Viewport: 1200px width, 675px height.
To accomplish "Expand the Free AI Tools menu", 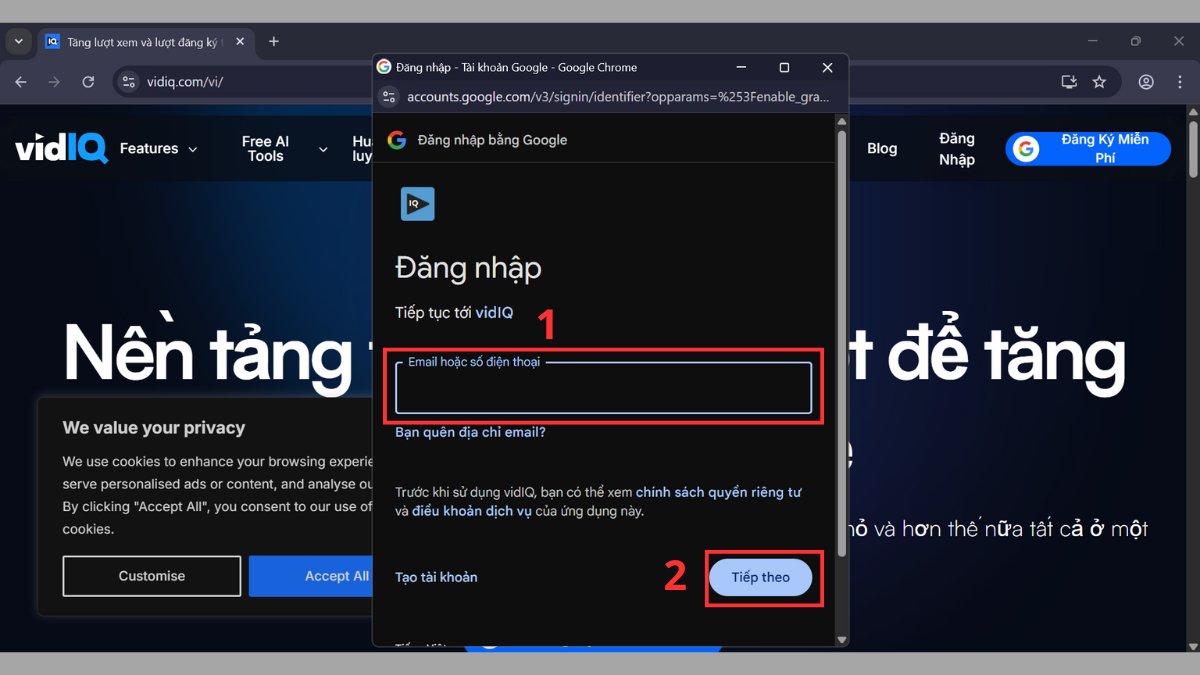I will coord(285,148).
